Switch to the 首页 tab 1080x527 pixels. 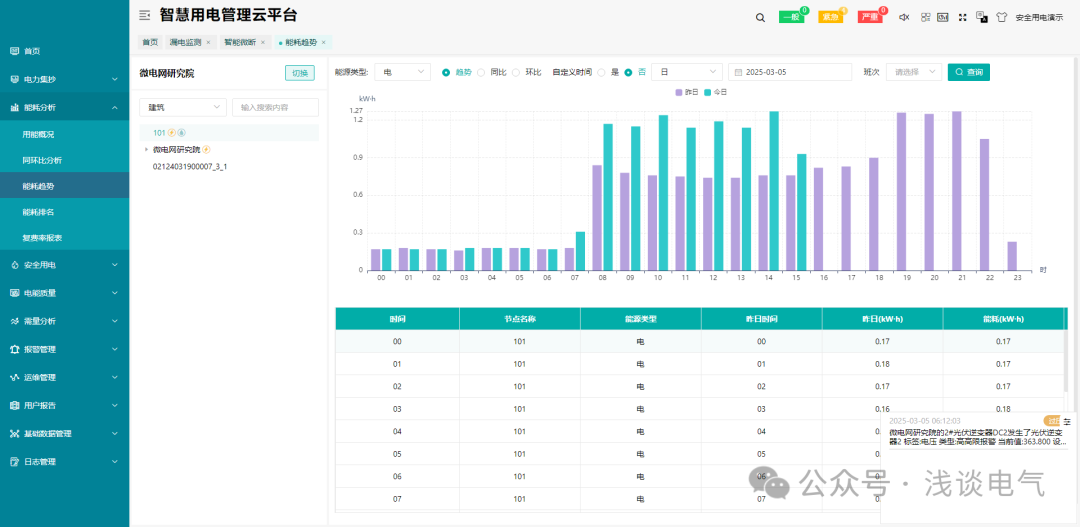(x=149, y=42)
